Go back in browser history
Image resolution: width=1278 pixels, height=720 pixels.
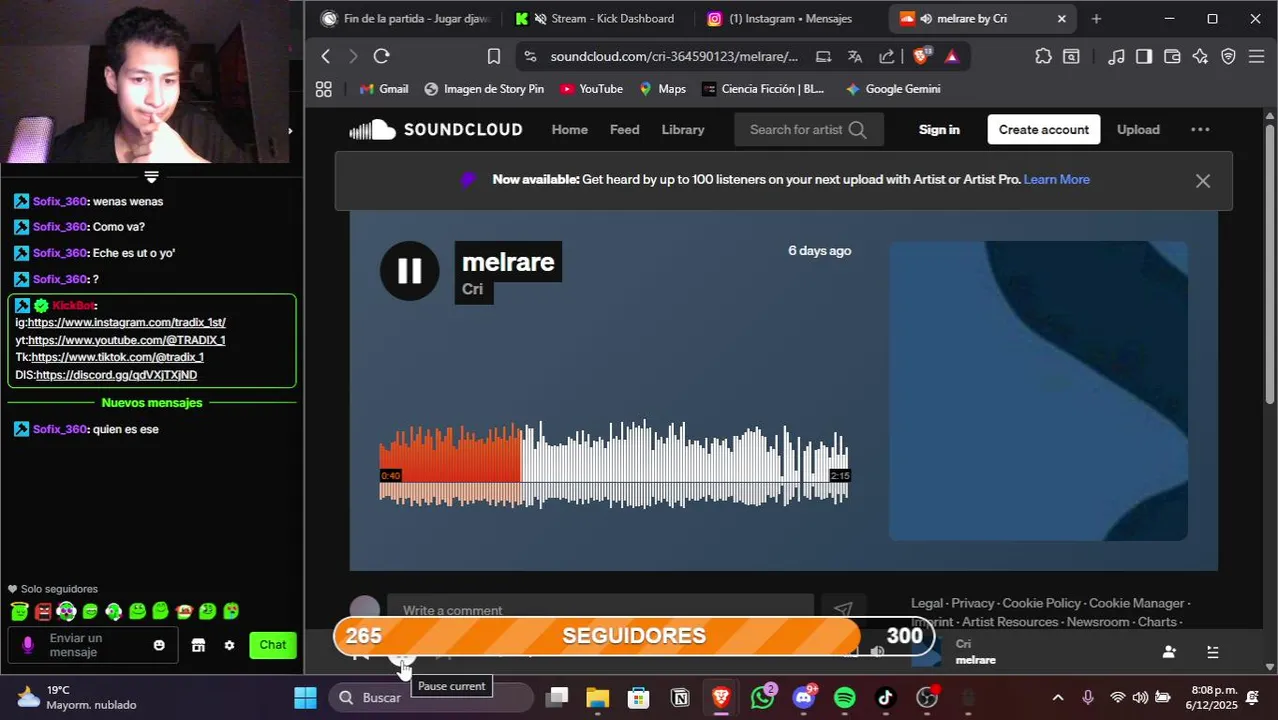pos(325,57)
